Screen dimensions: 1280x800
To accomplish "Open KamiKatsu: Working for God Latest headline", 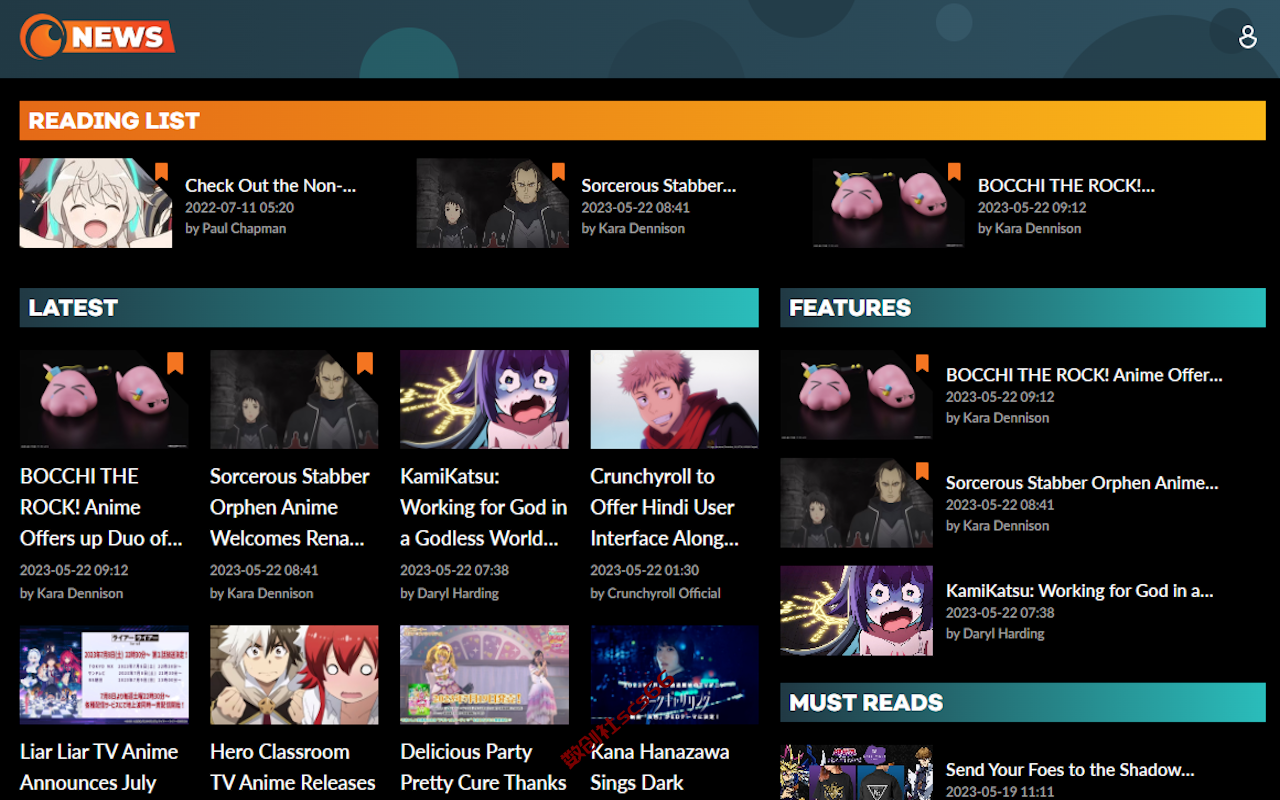I will click(484, 507).
